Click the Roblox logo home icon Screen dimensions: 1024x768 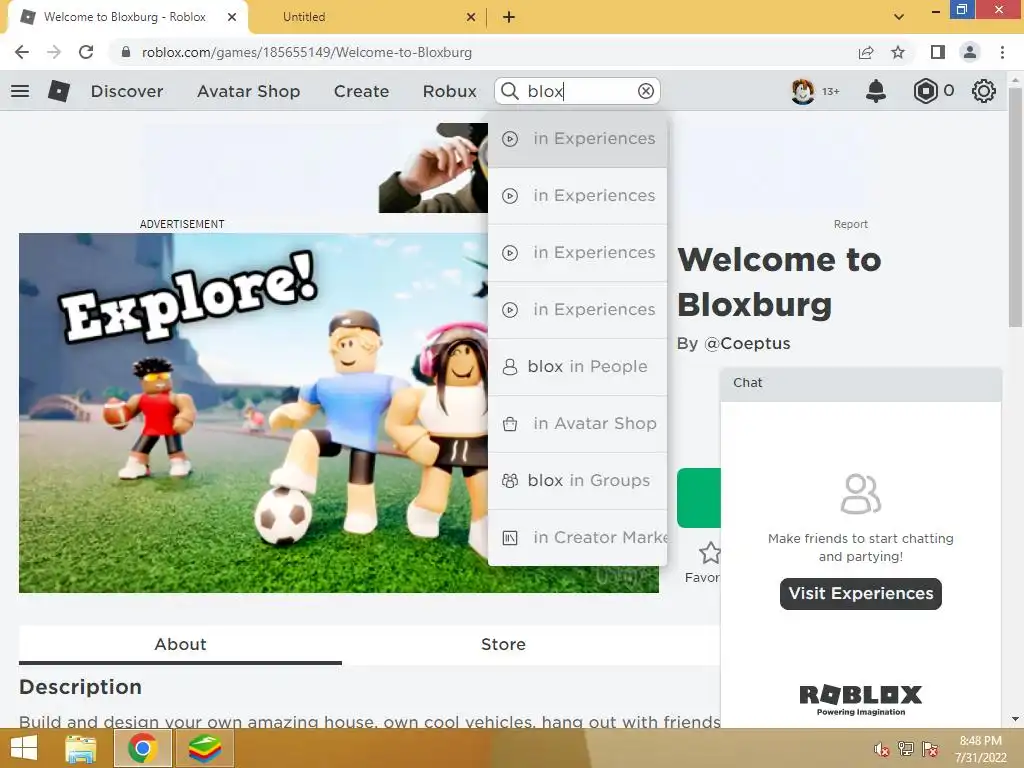[x=59, y=91]
